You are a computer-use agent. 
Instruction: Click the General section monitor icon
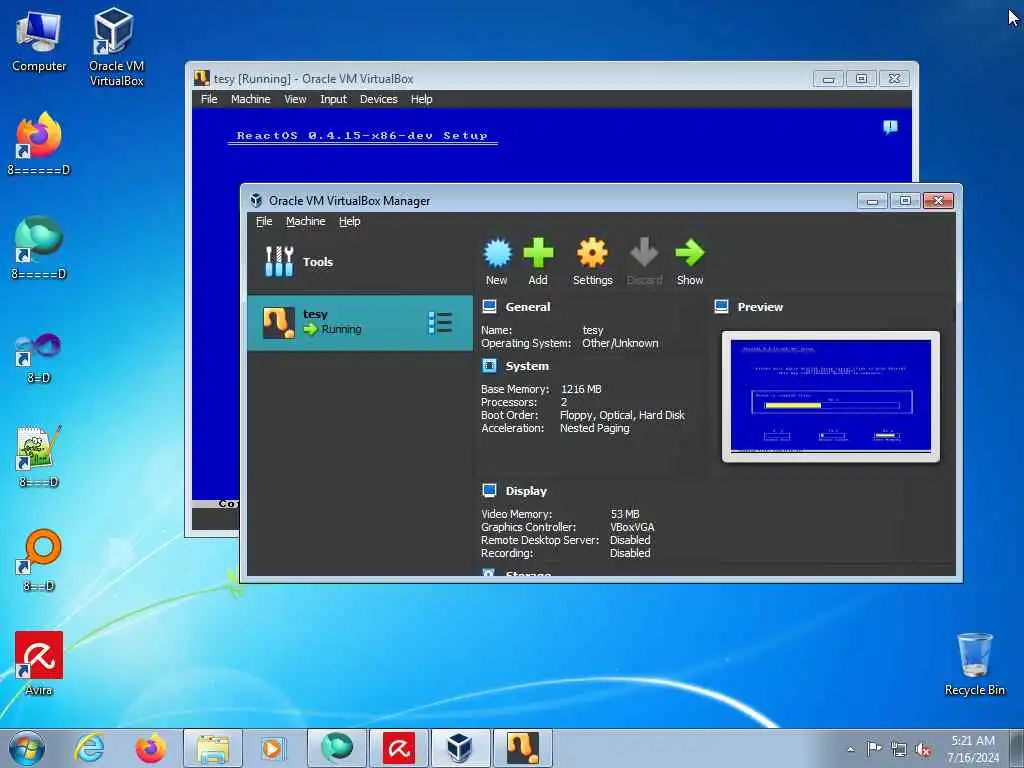[x=489, y=306]
